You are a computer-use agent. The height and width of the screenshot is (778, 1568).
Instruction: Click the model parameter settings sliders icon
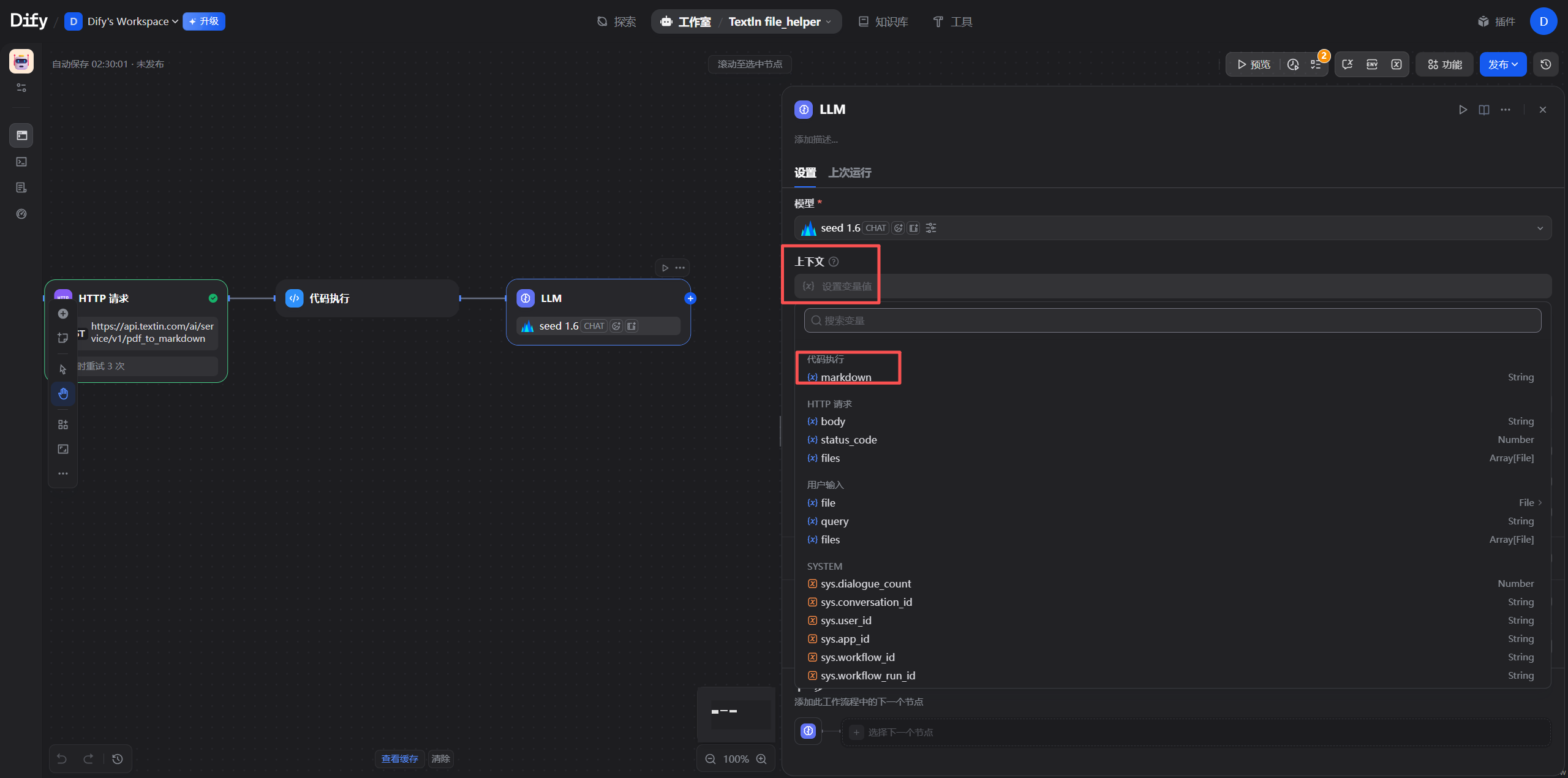(931, 228)
